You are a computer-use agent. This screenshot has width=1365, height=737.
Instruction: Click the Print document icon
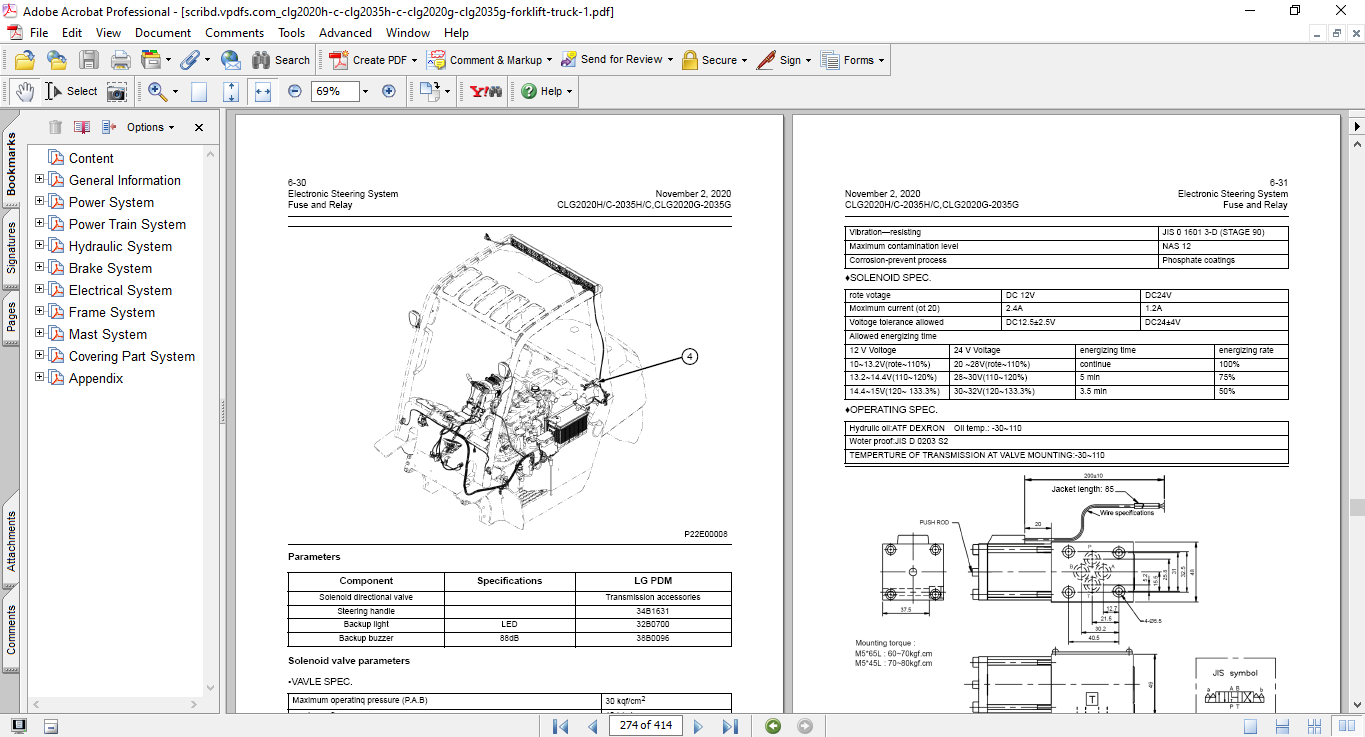pos(120,59)
